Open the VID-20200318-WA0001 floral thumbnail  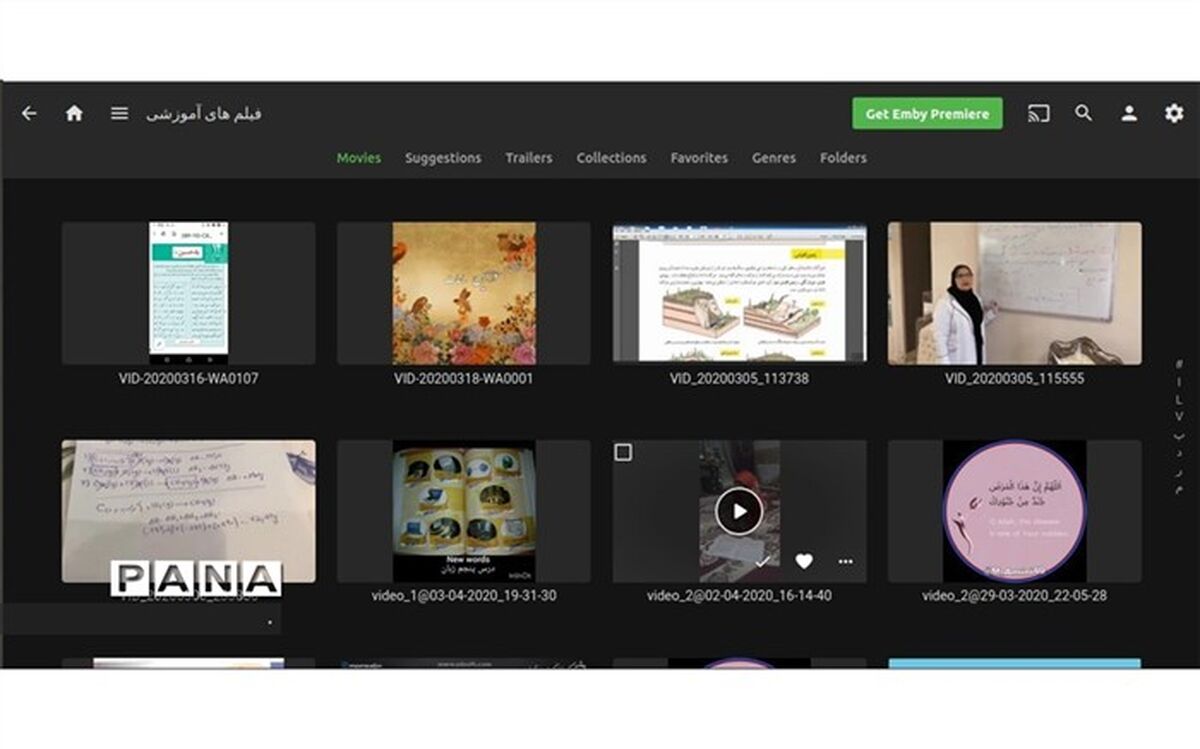click(464, 293)
